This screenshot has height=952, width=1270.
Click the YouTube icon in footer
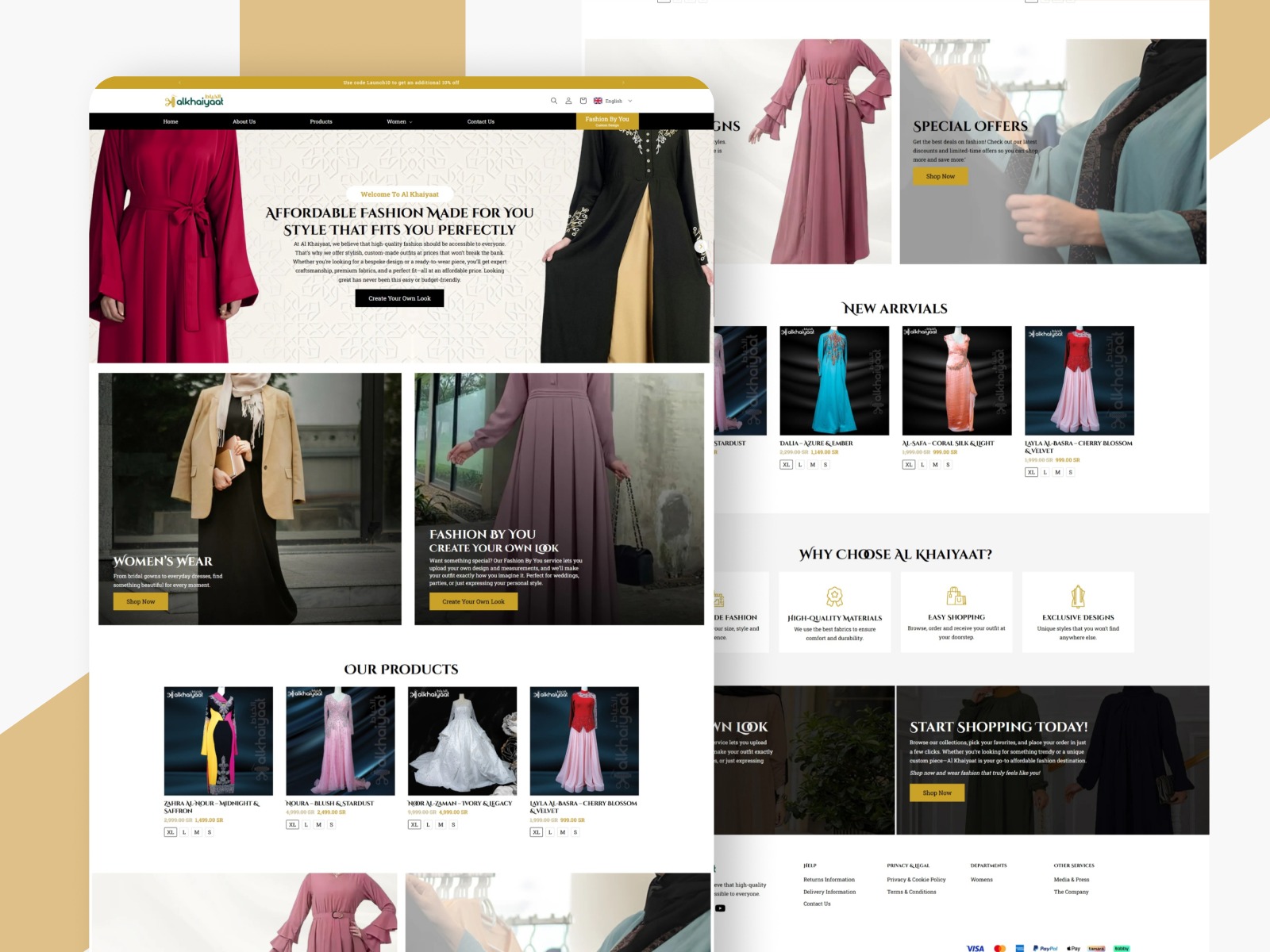[x=720, y=908]
